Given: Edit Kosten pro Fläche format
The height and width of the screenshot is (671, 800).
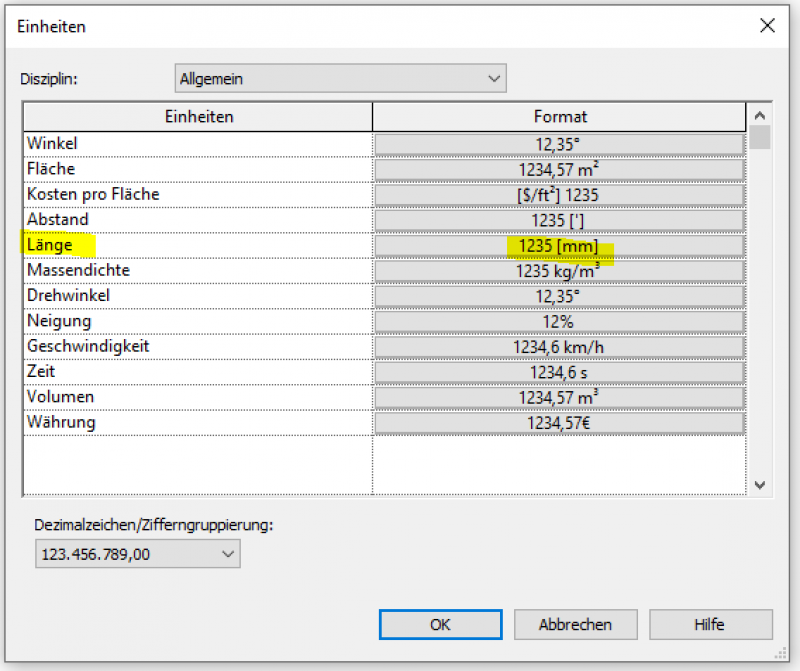Looking at the screenshot, I should [559, 195].
